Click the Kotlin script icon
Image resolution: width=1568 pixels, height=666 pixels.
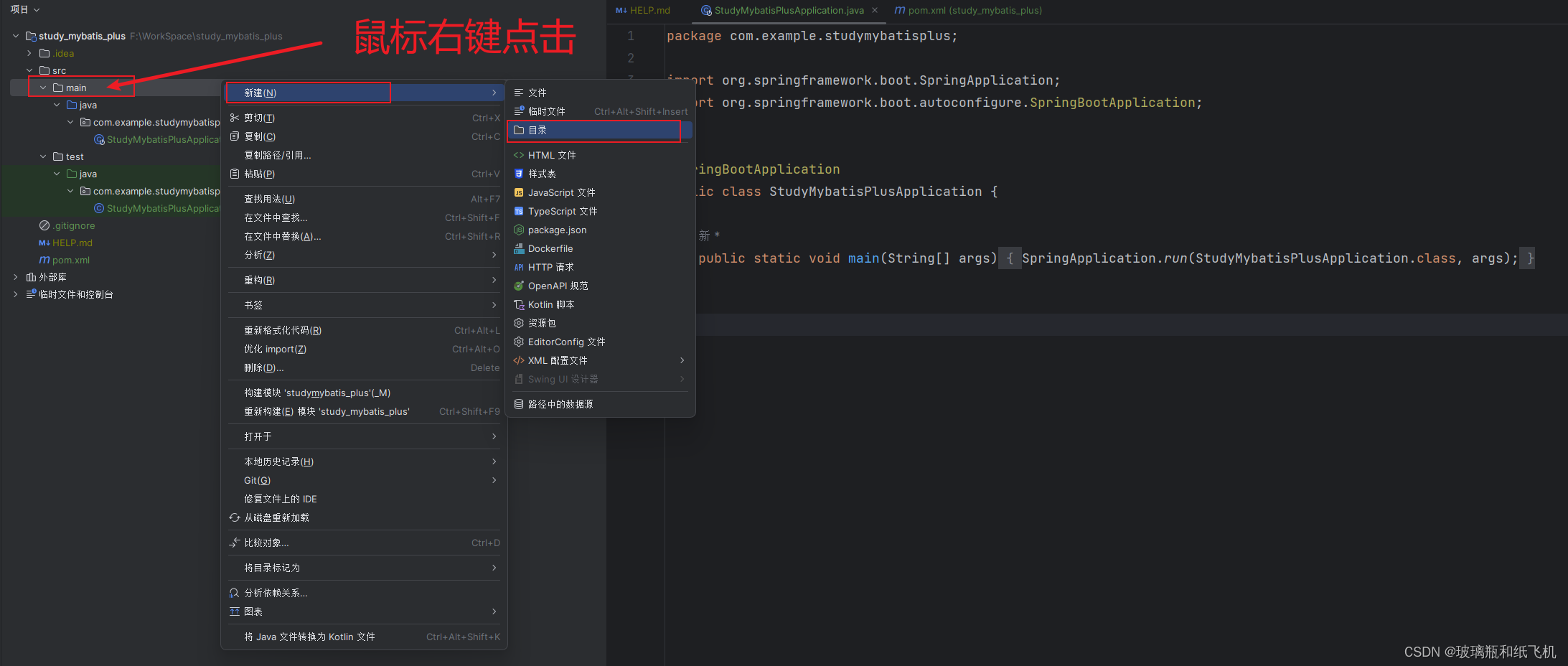(x=519, y=304)
